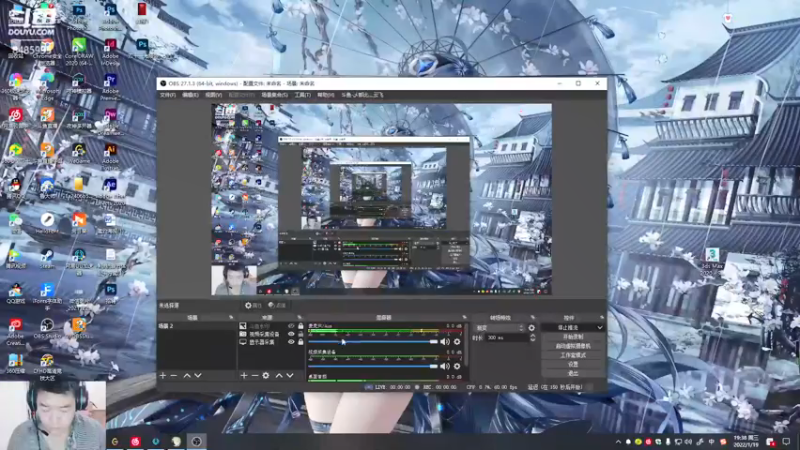Add a new source with the plus icon in the sources panel
This screenshot has width=800, height=450.
point(244,376)
